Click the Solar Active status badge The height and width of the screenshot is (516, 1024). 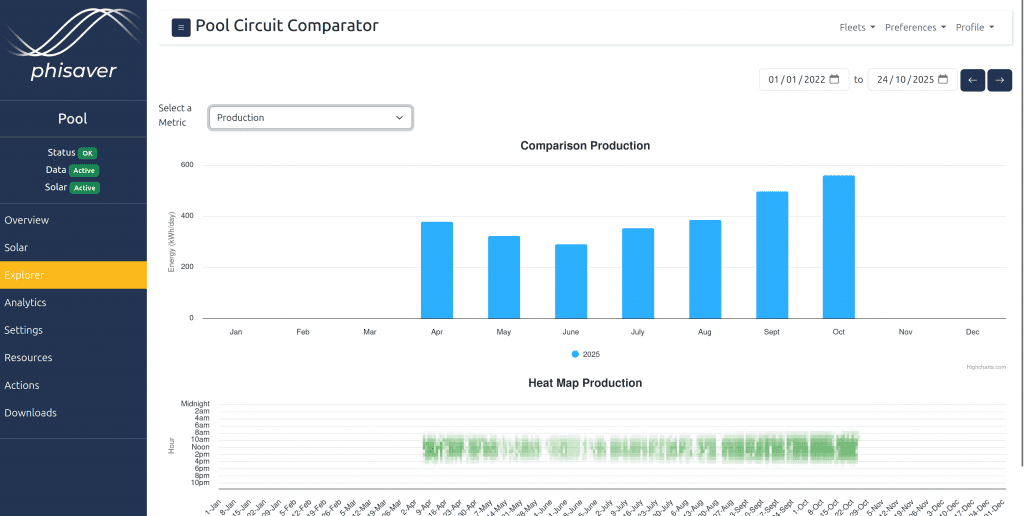(84, 188)
